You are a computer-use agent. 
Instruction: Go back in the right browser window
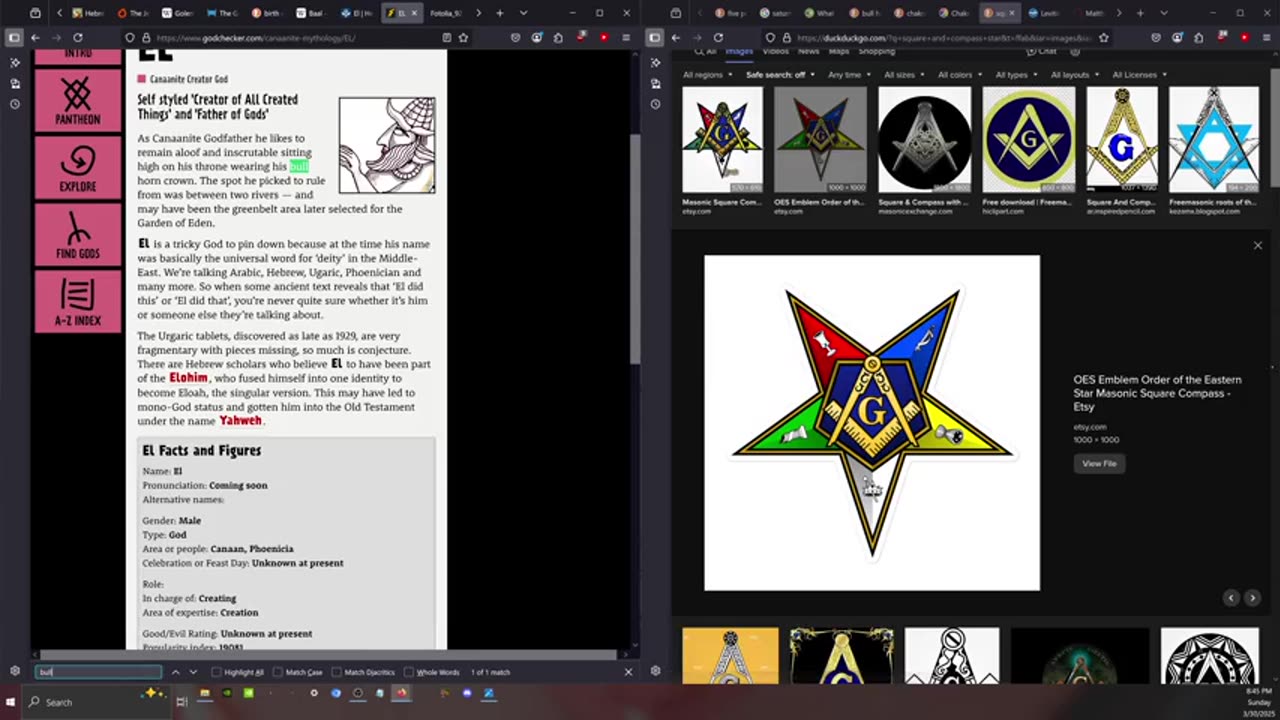[676, 37]
